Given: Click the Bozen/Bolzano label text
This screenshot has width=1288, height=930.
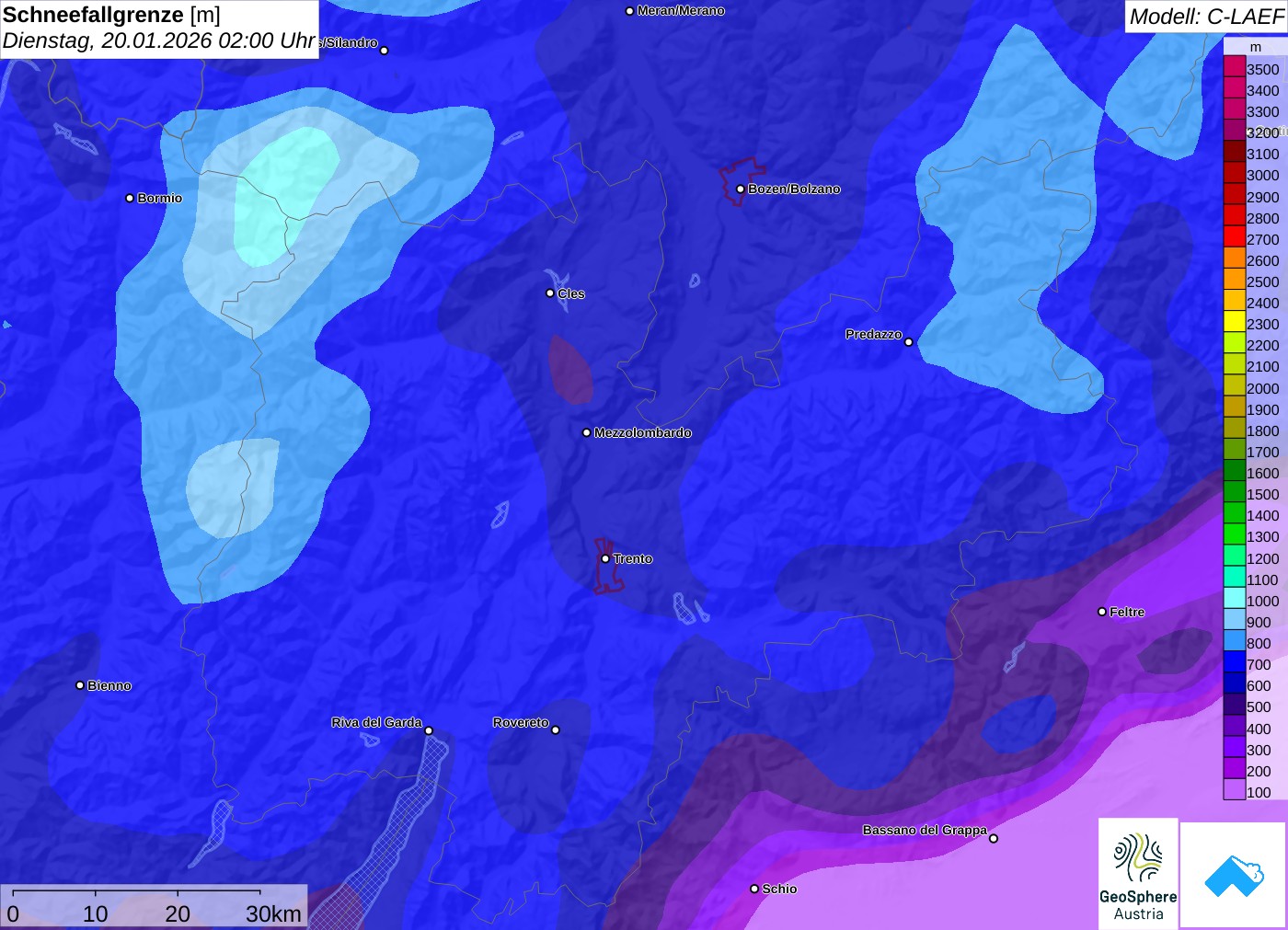Looking at the screenshot, I should (x=794, y=189).
